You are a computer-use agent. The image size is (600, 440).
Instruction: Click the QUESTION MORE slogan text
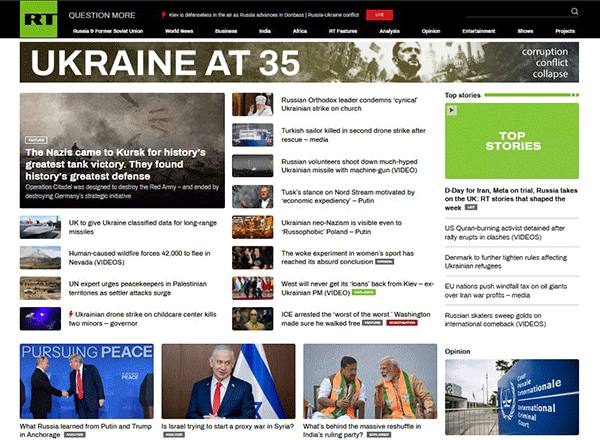pos(102,15)
